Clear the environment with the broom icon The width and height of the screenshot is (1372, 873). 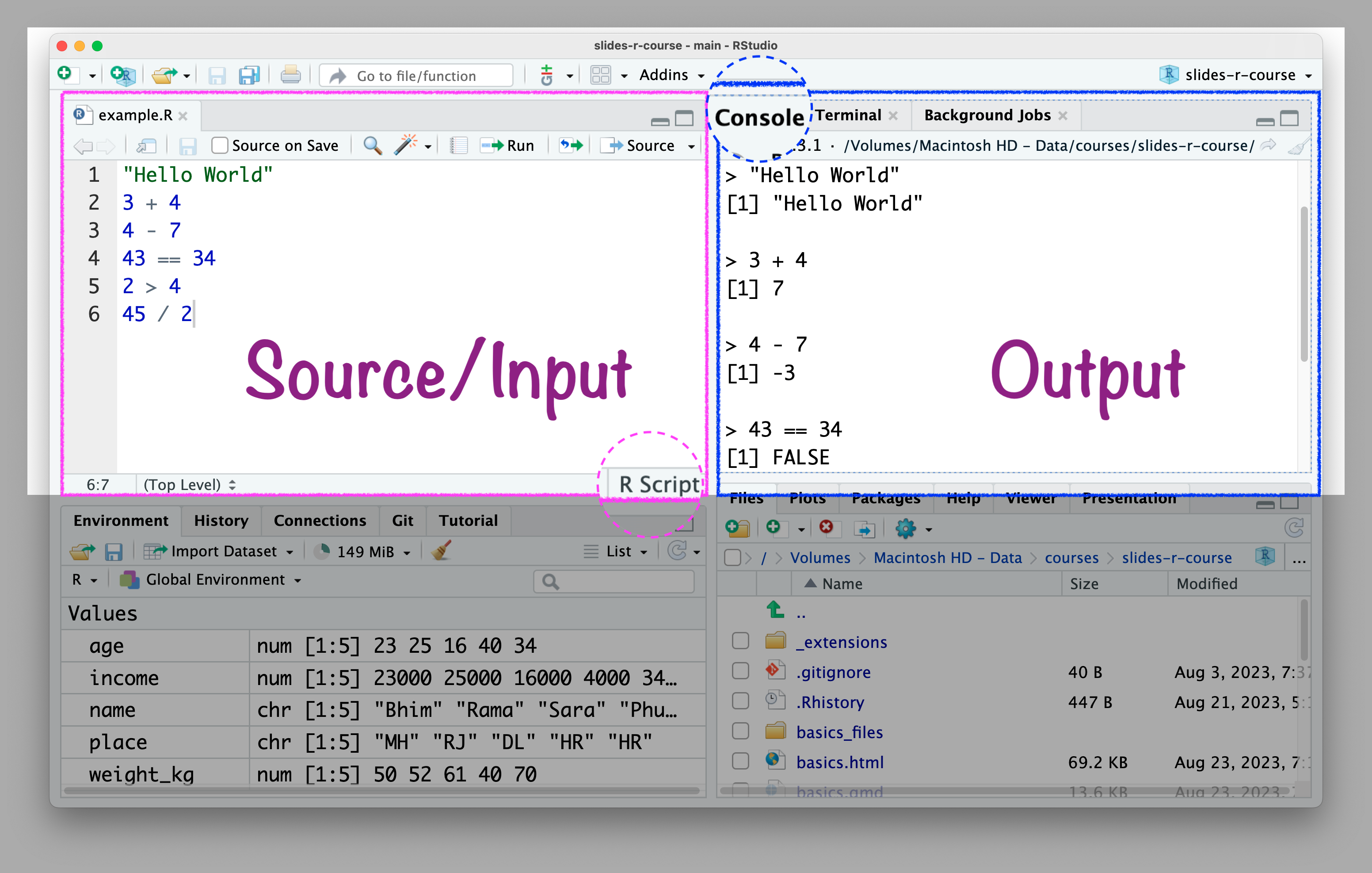pos(442,551)
